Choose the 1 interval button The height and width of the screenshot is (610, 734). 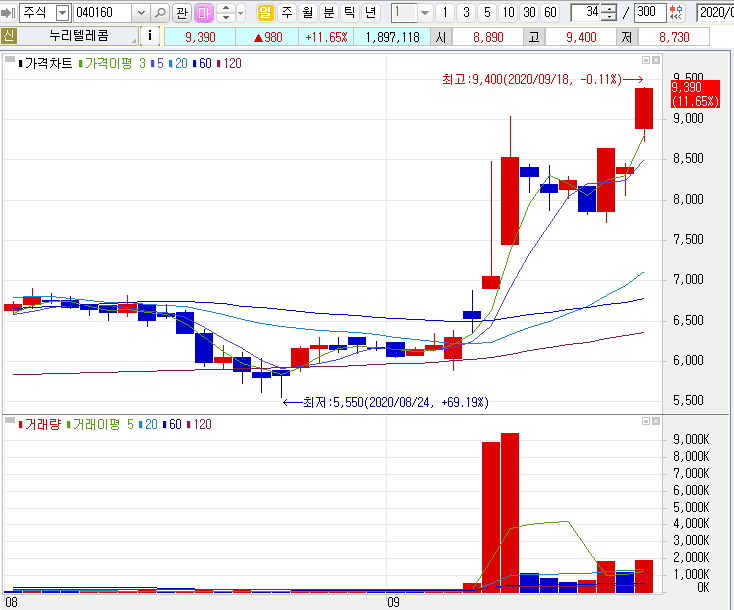tap(445, 13)
